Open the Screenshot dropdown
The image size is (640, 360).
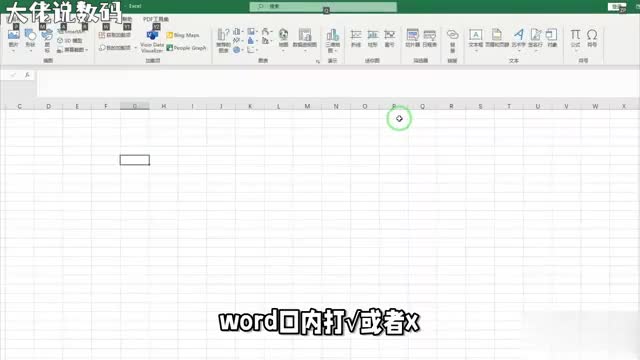[x=73, y=49]
